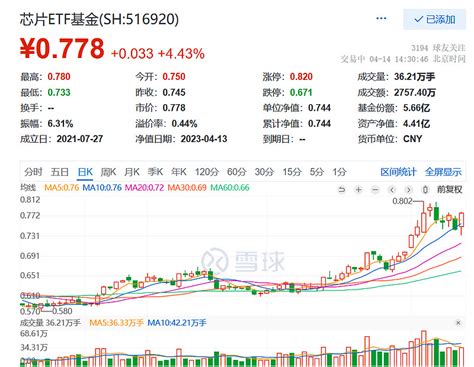
Task: Select the 周K weekly tab
Action: tap(108, 172)
